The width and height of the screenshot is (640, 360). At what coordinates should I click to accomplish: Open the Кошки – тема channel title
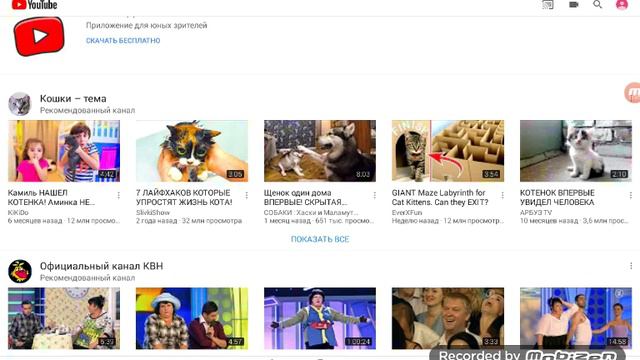(73, 98)
